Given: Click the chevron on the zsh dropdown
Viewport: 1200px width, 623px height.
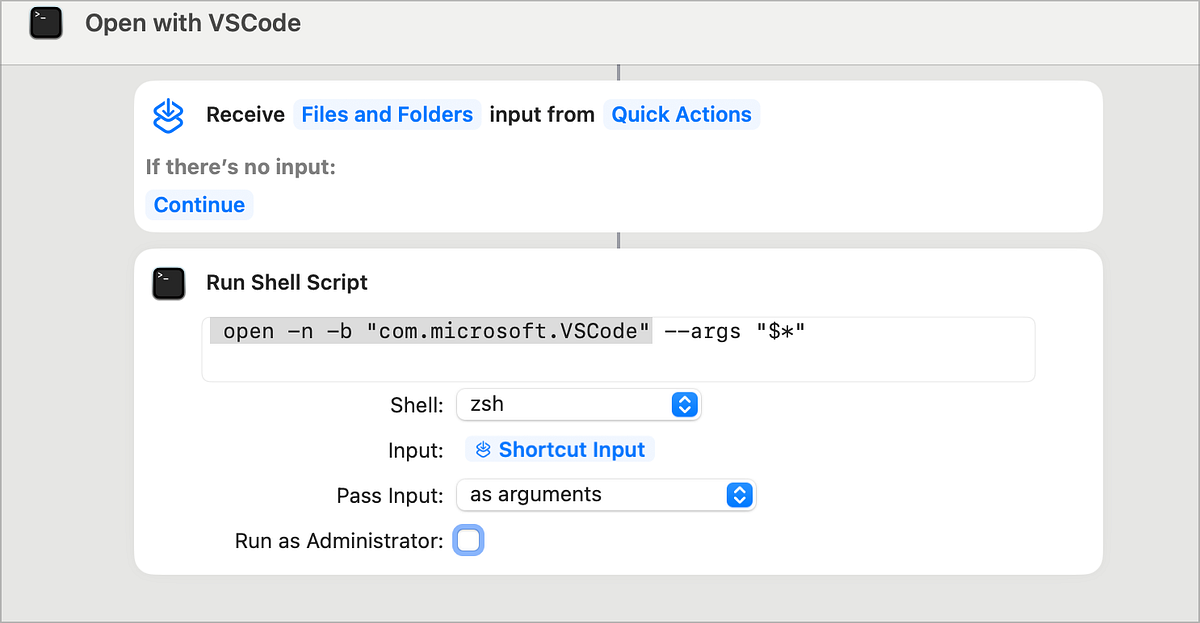Looking at the screenshot, I should 685,404.
